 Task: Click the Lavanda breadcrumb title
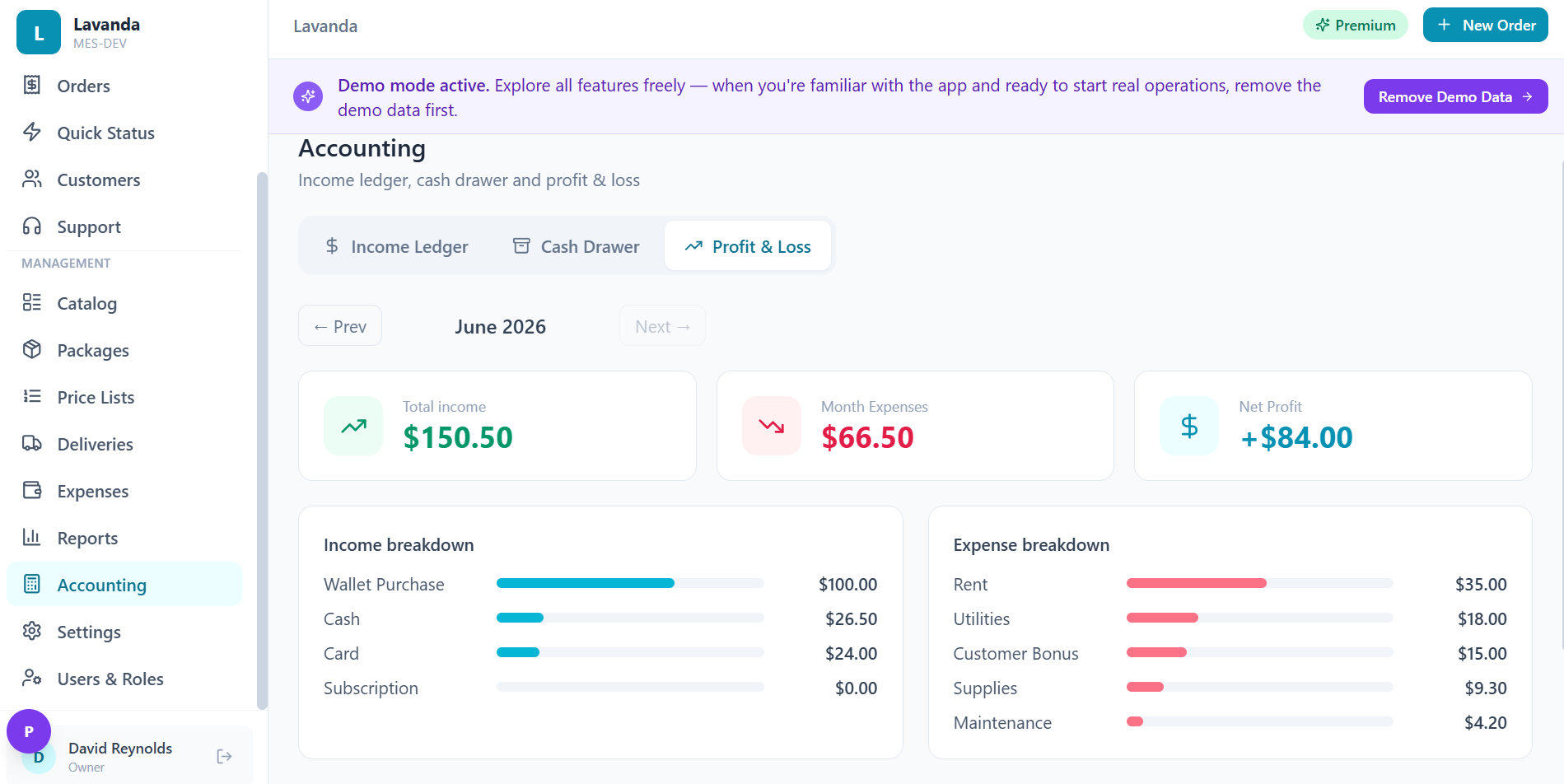[x=325, y=26]
